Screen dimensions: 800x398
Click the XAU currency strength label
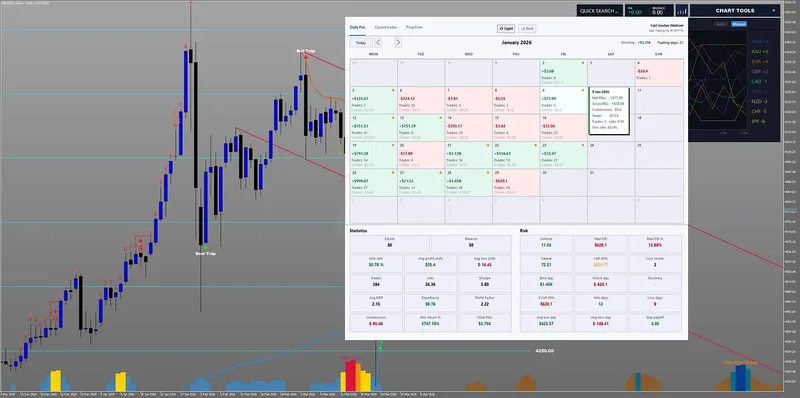(x=760, y=52)
